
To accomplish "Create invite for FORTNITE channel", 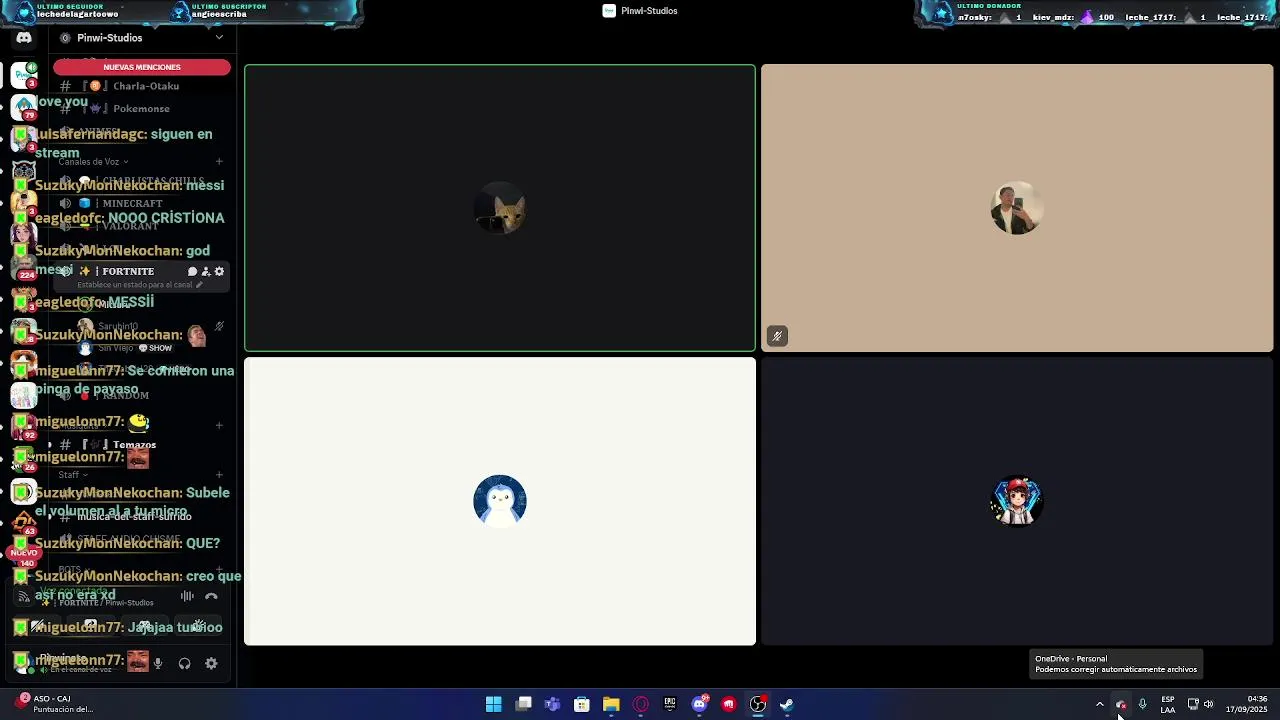I will (206, 271).
